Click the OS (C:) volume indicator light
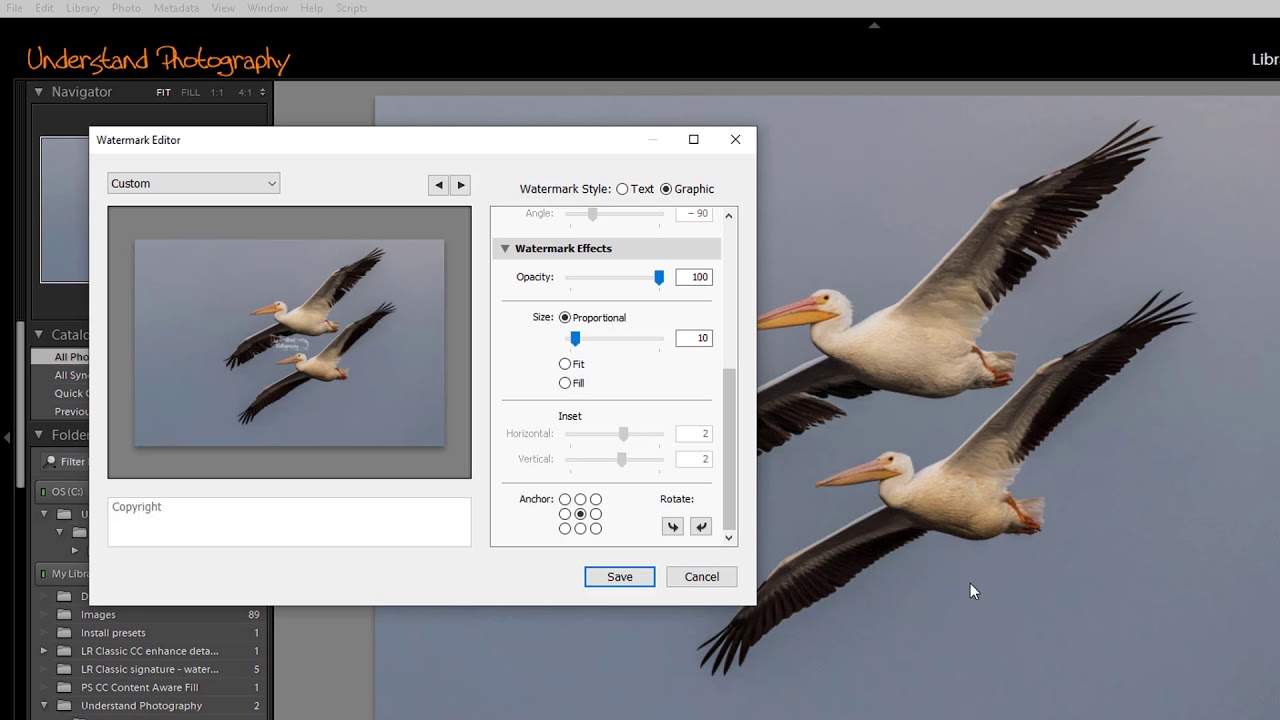 44,492
